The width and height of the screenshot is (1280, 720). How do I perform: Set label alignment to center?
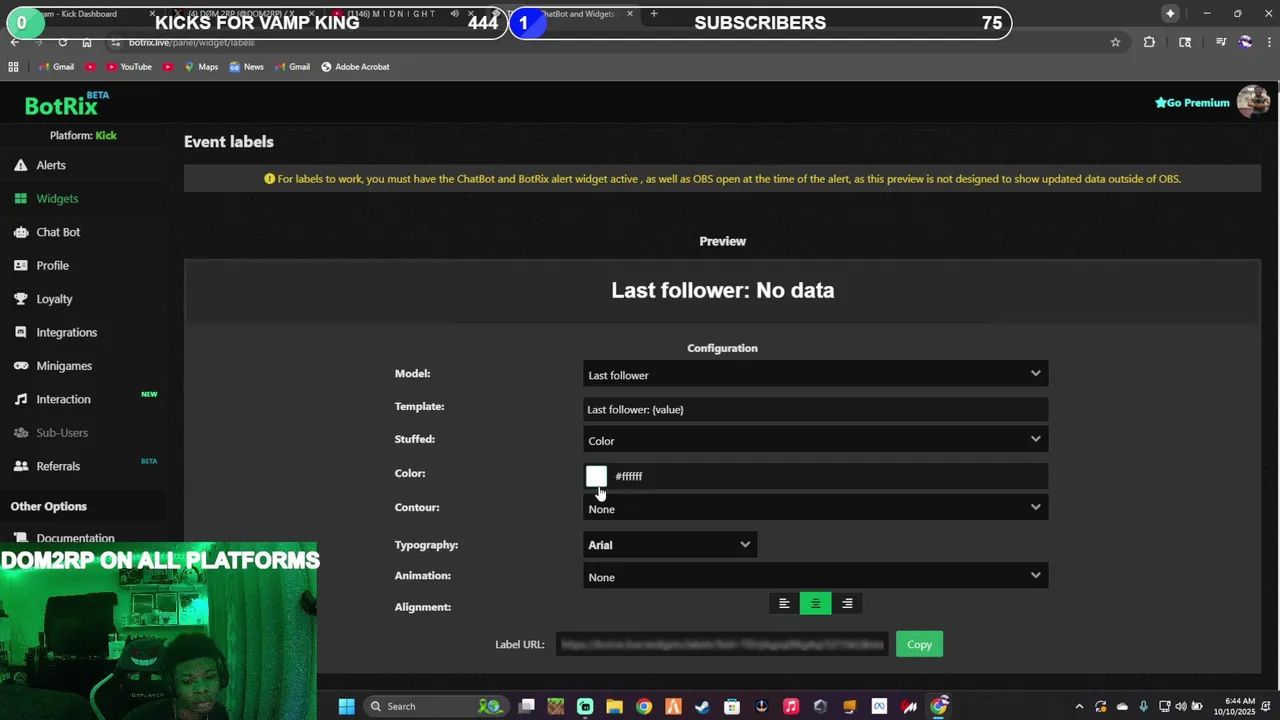(815, 603)
